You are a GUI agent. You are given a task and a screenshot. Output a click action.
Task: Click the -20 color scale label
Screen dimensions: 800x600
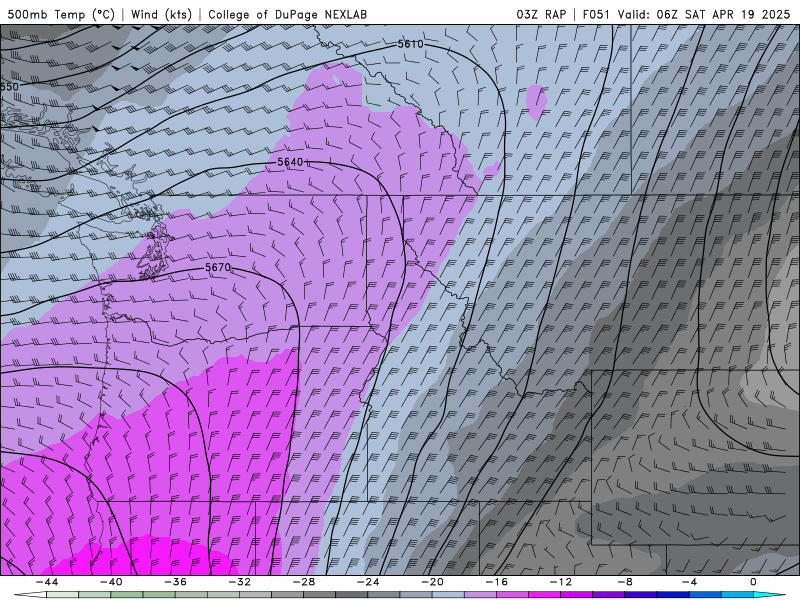coord(432,582)
